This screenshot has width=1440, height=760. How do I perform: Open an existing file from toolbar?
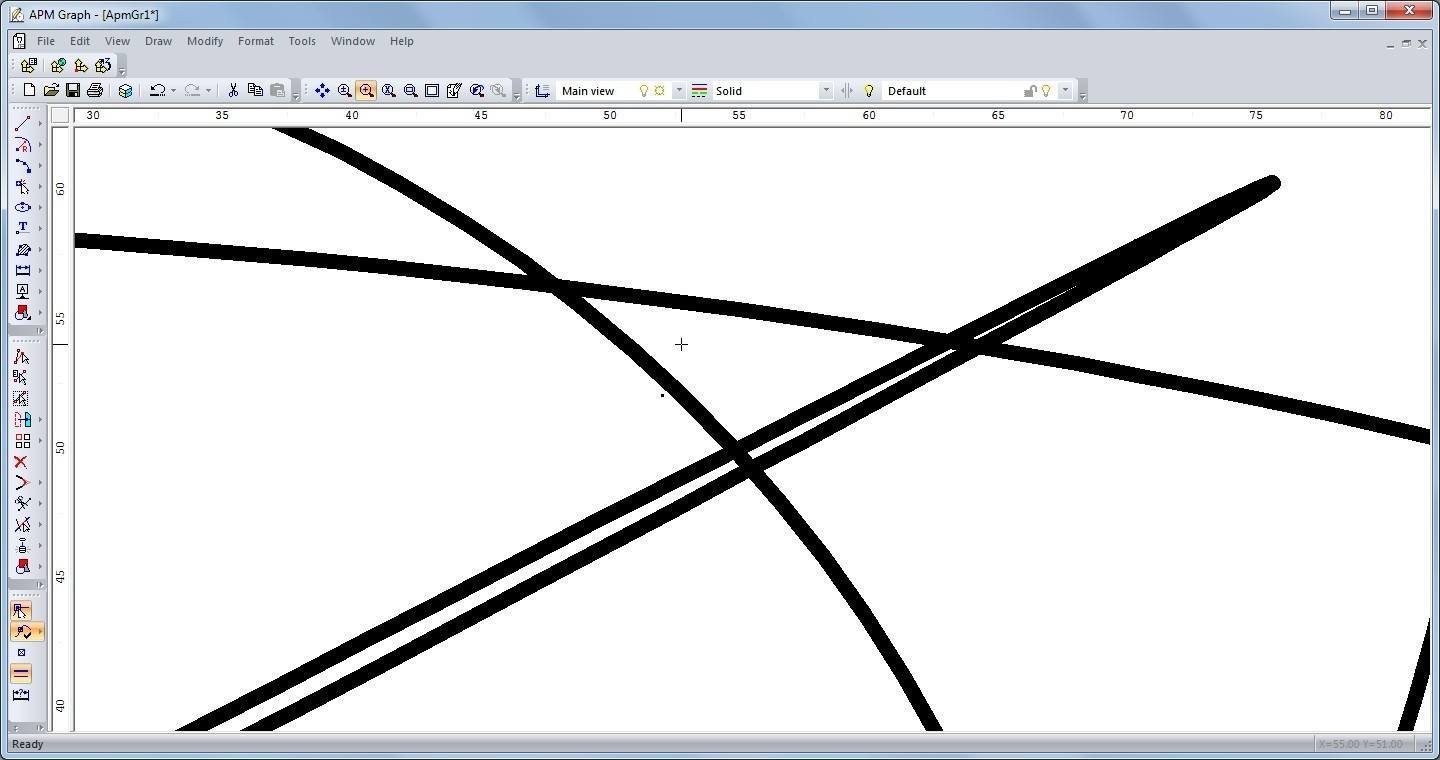tap(51, 90)
